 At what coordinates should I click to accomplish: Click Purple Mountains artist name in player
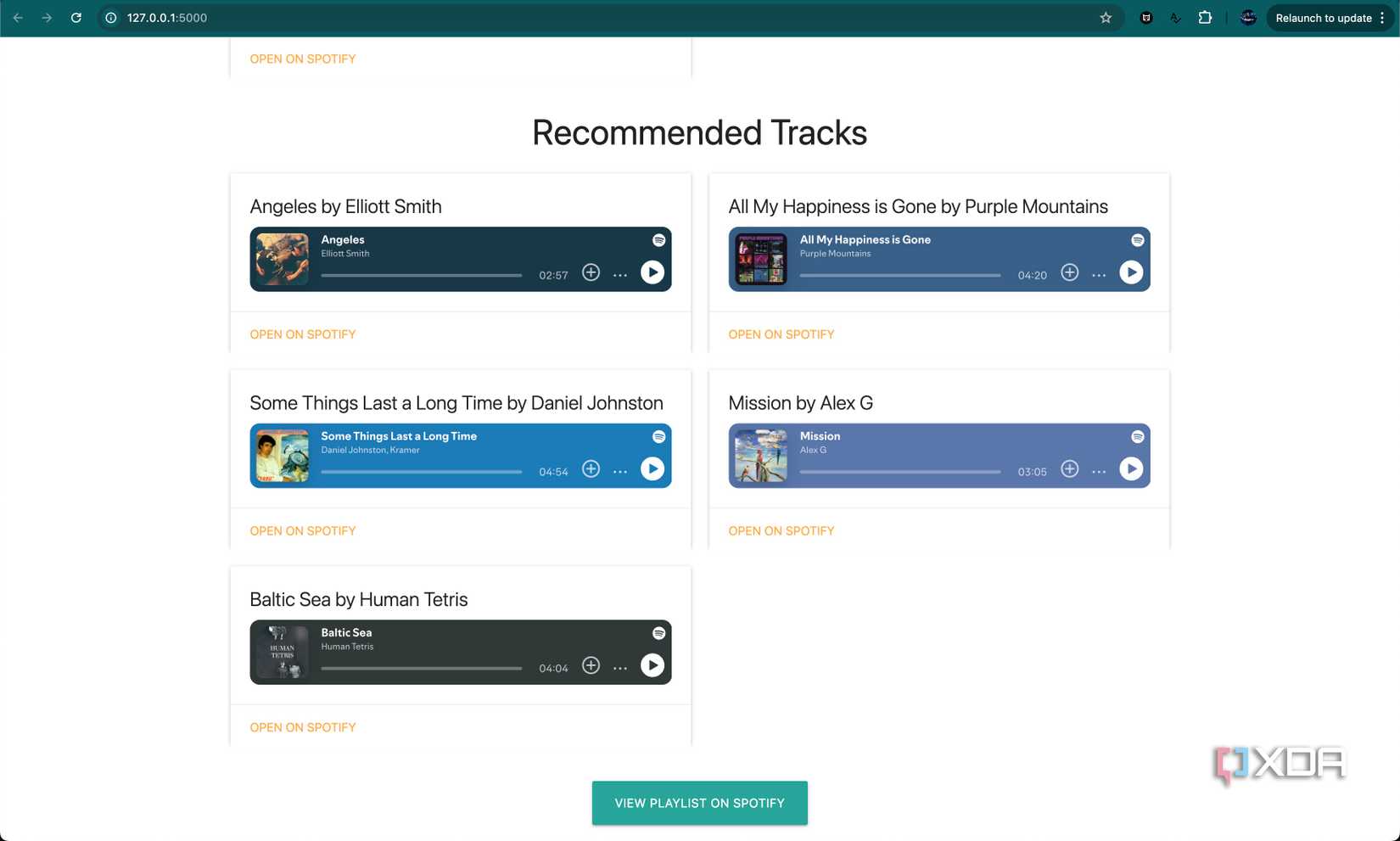tap(836, 254)
